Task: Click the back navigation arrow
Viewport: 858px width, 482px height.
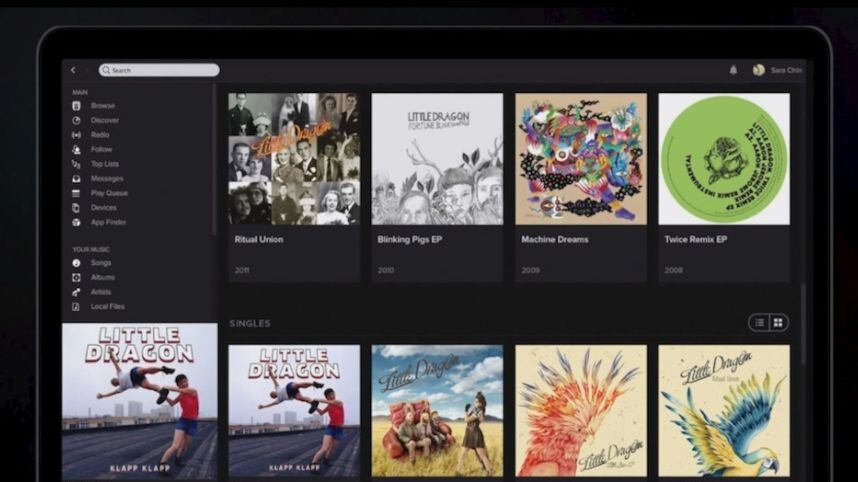Action: point(73,70)
